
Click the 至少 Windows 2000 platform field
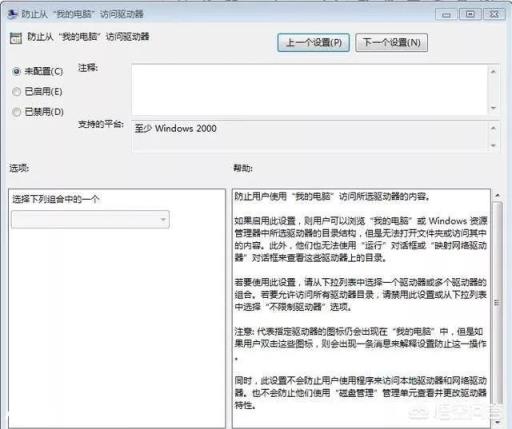click(310, 137)
